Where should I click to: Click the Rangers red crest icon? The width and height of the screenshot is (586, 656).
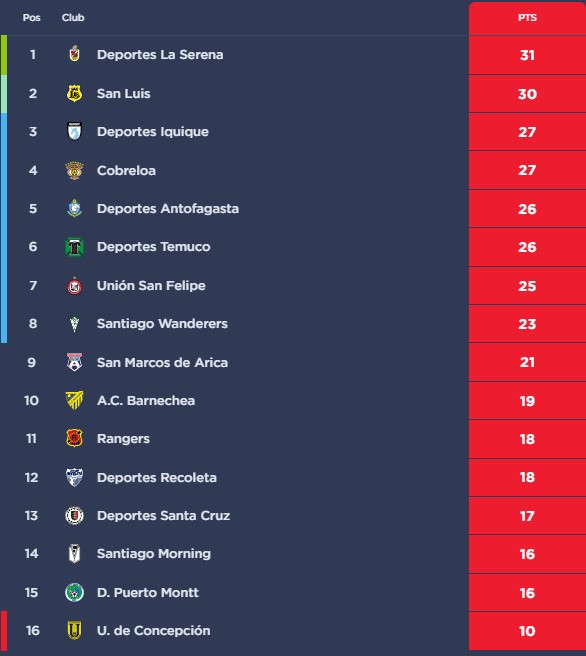click(74, 438)
